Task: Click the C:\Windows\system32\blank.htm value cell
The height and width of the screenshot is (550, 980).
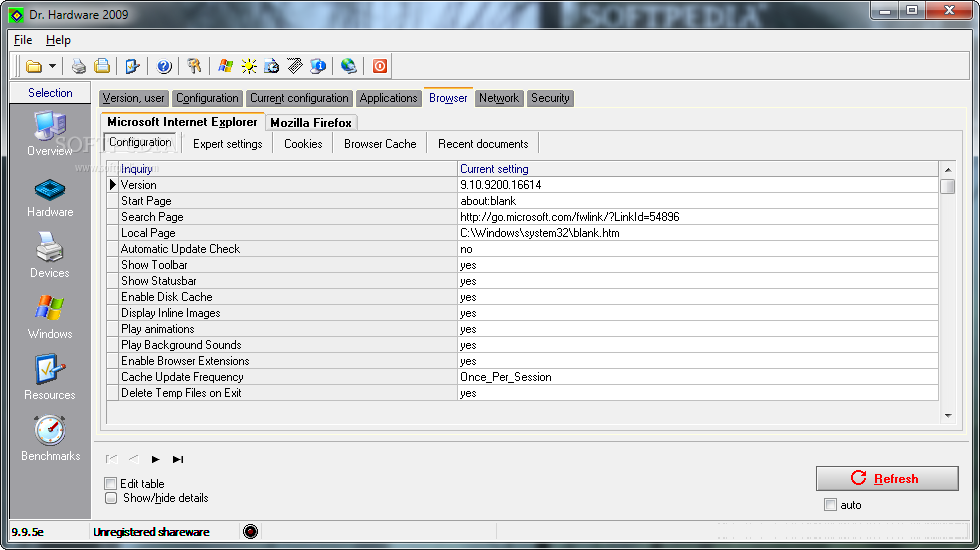Action: coord(698,233)
